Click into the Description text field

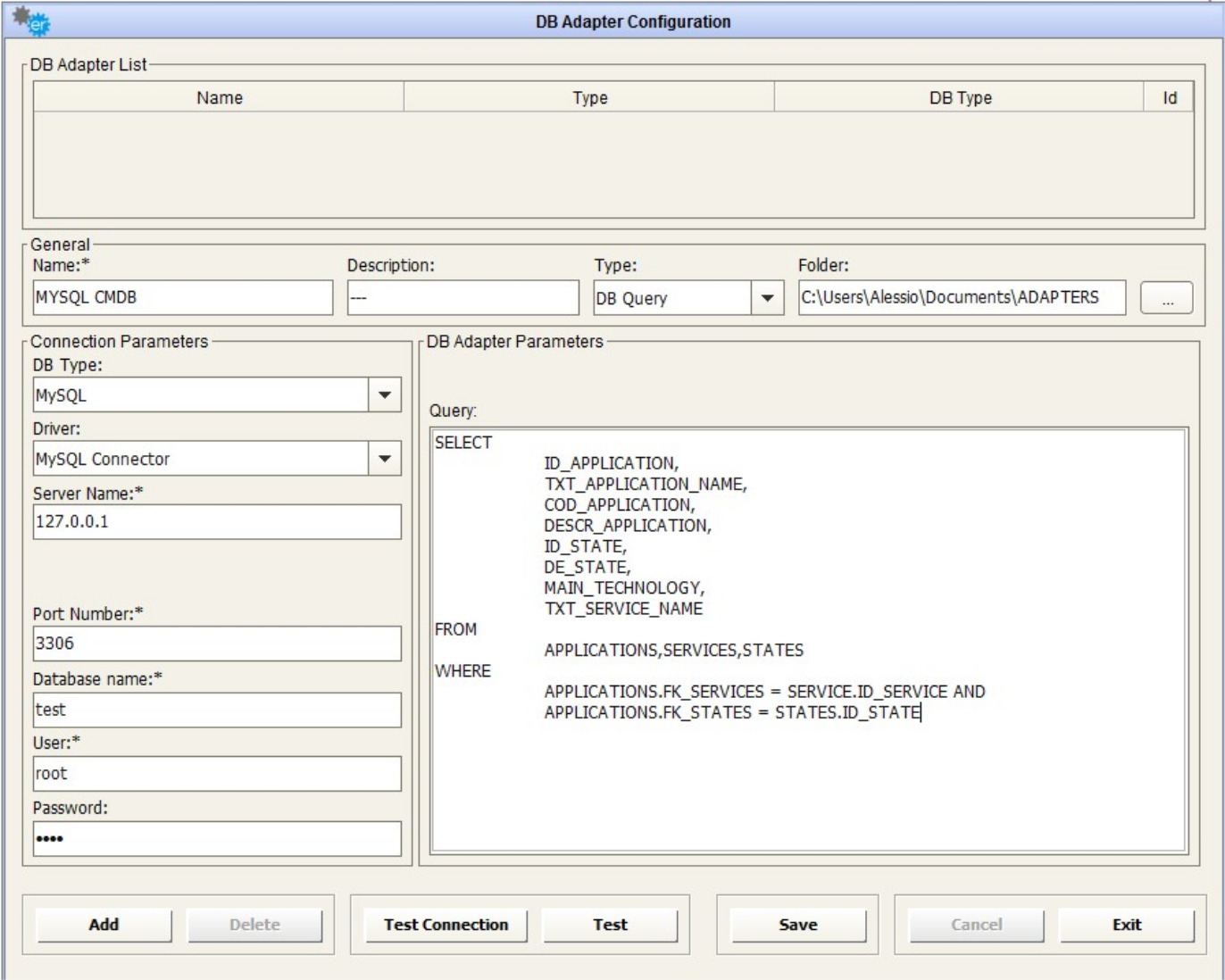click(x=462, y=298)
